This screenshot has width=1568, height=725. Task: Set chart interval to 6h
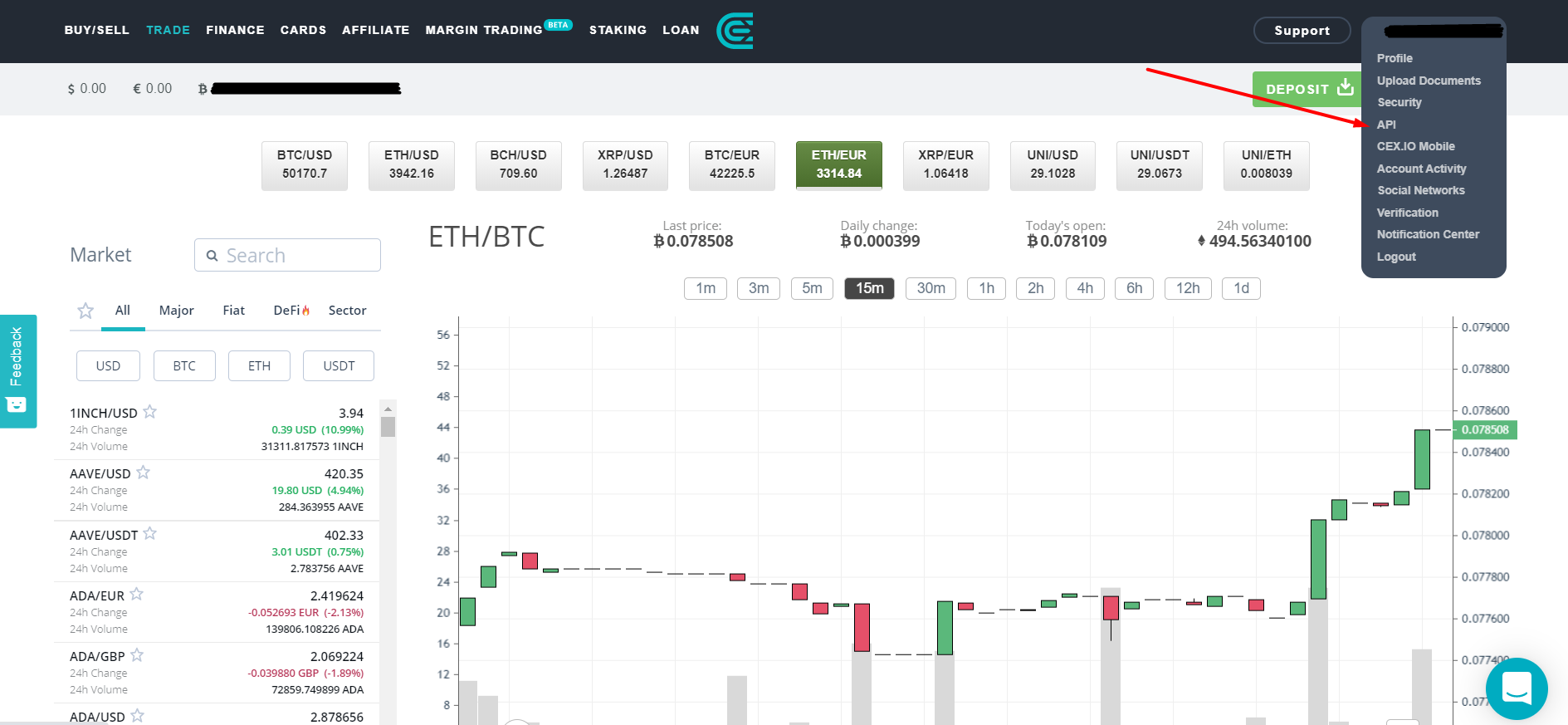coord(1134,288)
